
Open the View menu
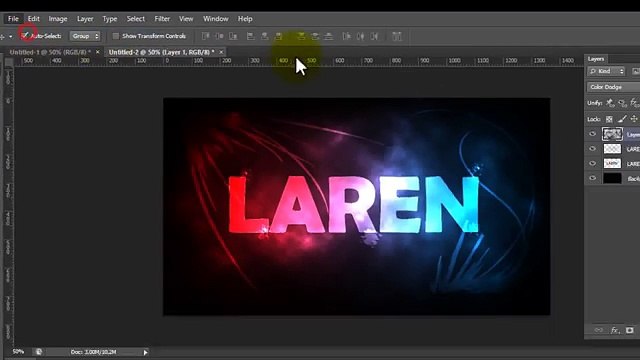point(186,19)
